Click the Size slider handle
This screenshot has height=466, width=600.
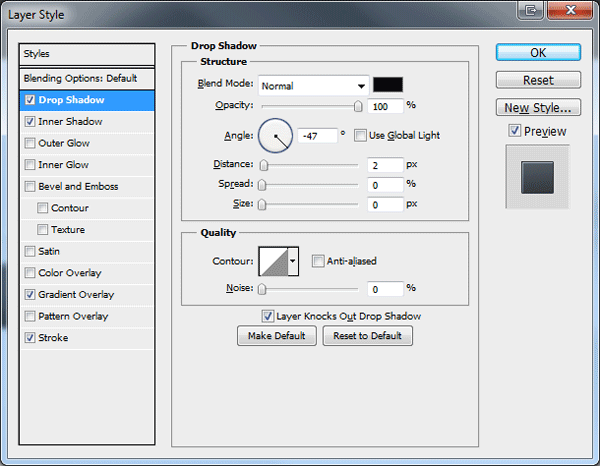point(262,205)
